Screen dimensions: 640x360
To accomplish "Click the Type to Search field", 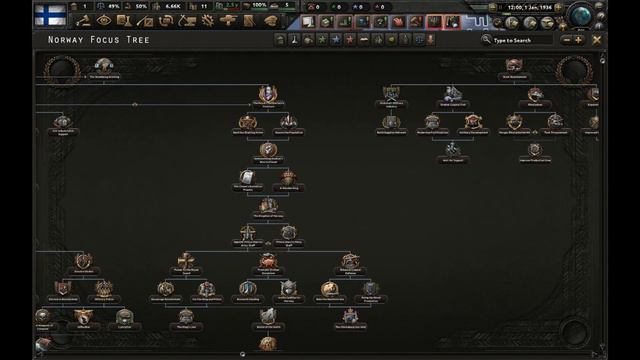I will 517,40.
